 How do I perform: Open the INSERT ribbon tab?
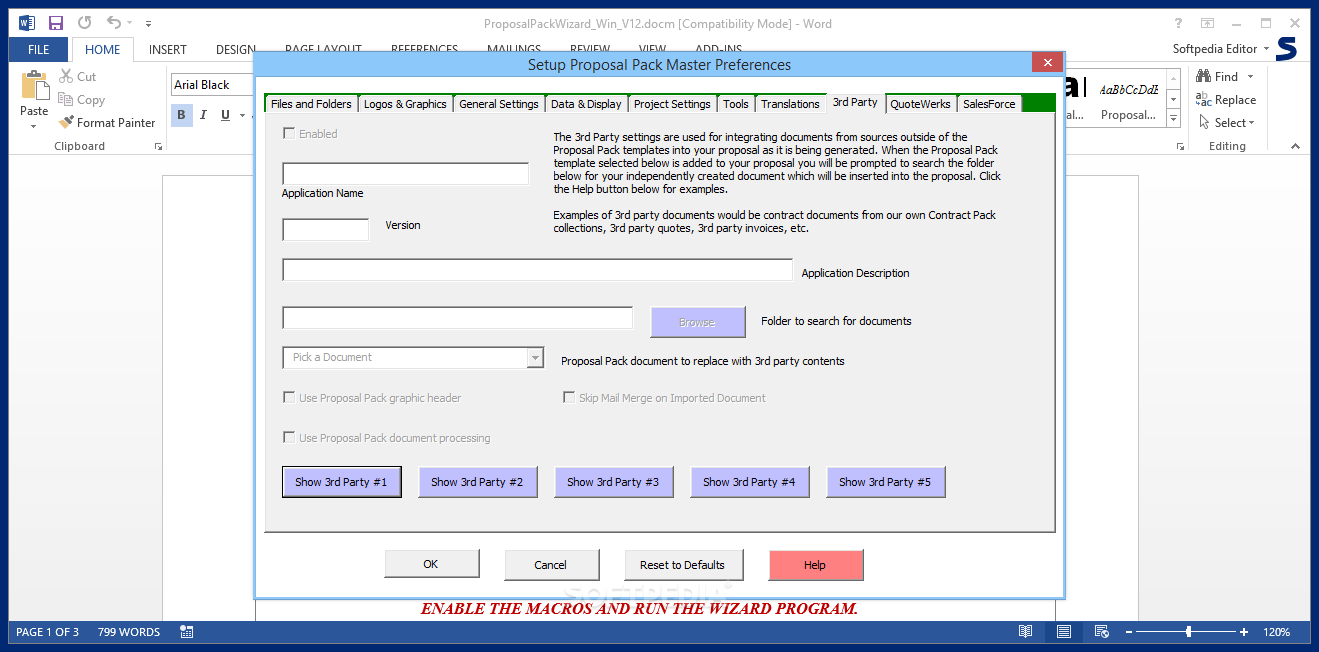(x=167, y=49)
